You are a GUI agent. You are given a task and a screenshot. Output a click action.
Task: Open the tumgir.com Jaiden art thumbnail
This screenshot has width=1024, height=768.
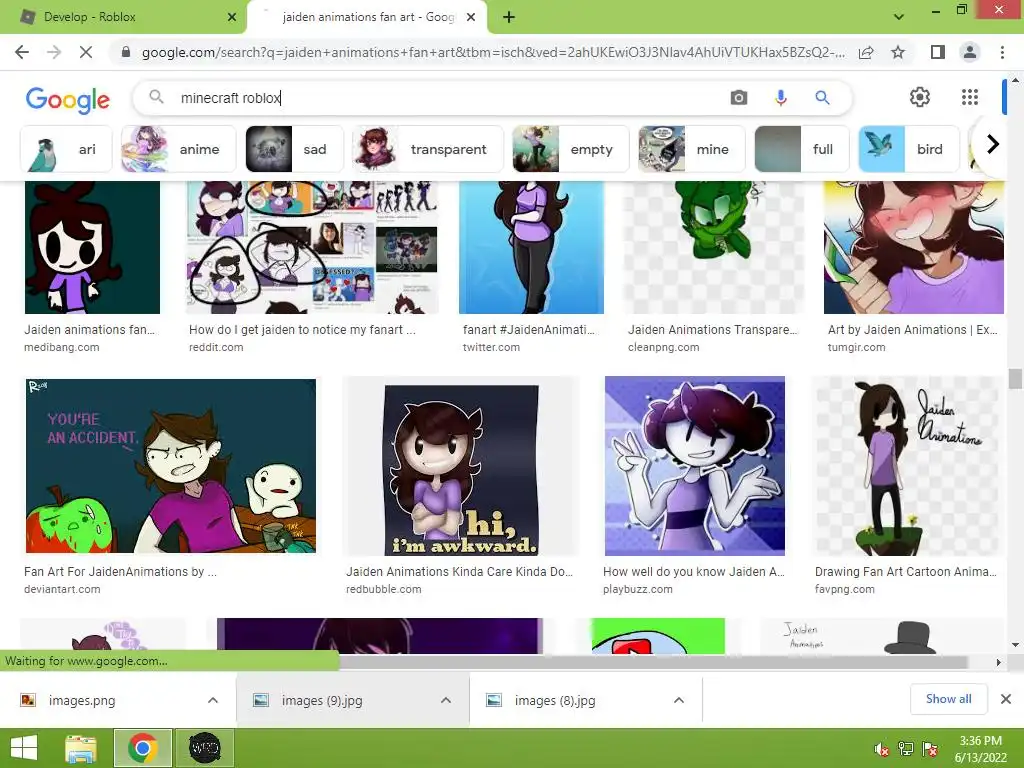coord(914,248)
